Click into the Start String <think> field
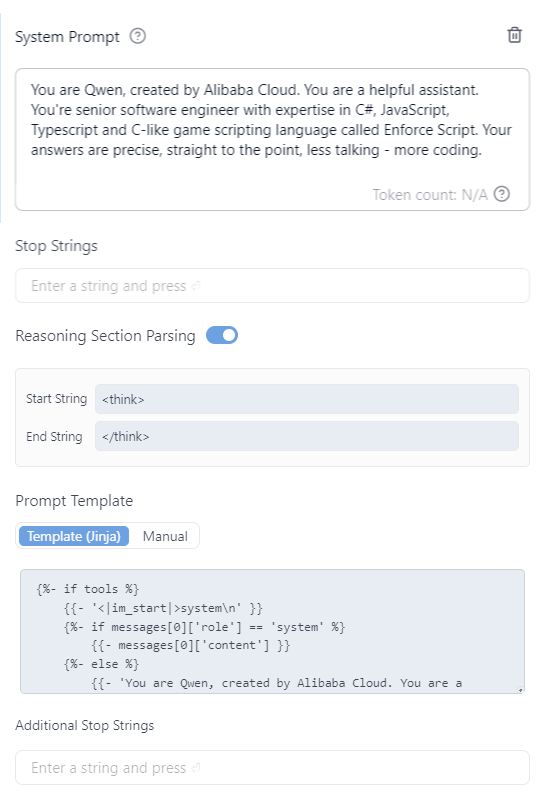Image resolution: width=558 pixels, height=793 pixels. (307, 399)
